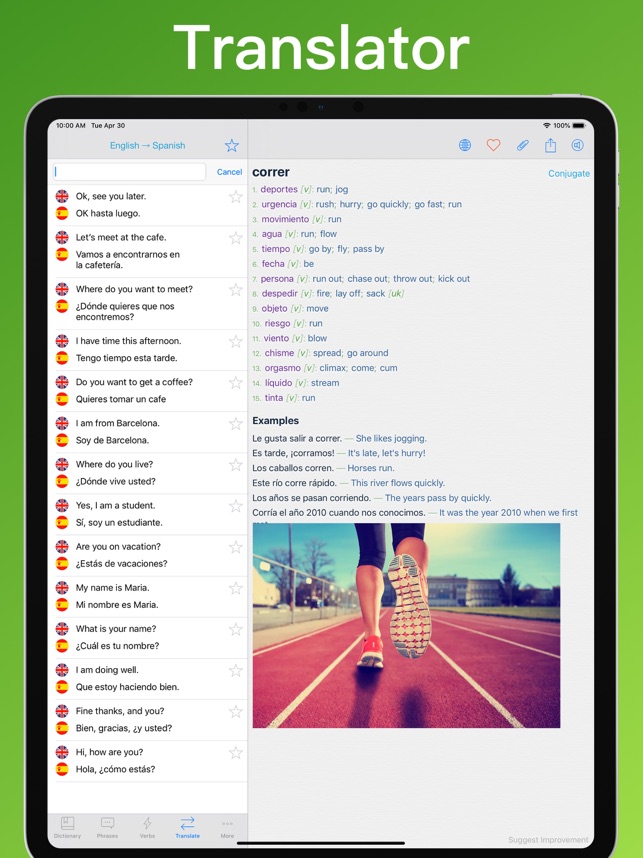Tap the running shoe photo
Image resolution: width=643 pixels, height=858 pixels.
coord(406,625)
